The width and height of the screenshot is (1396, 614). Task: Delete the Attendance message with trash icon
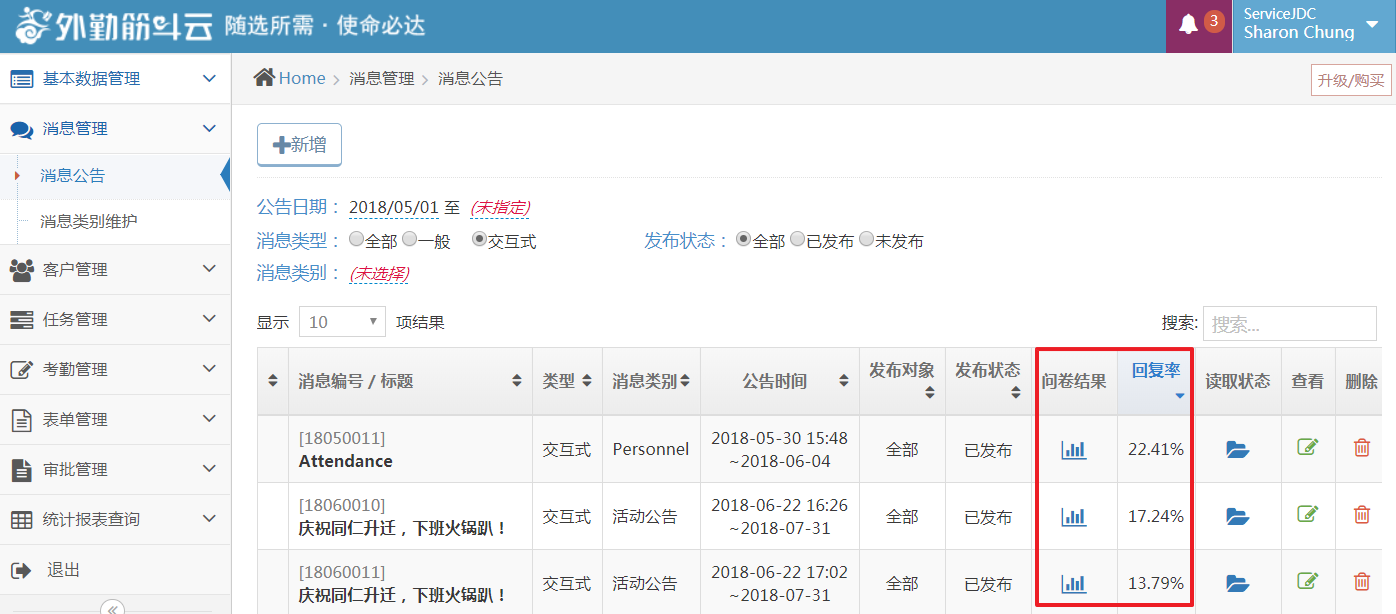1362,447
